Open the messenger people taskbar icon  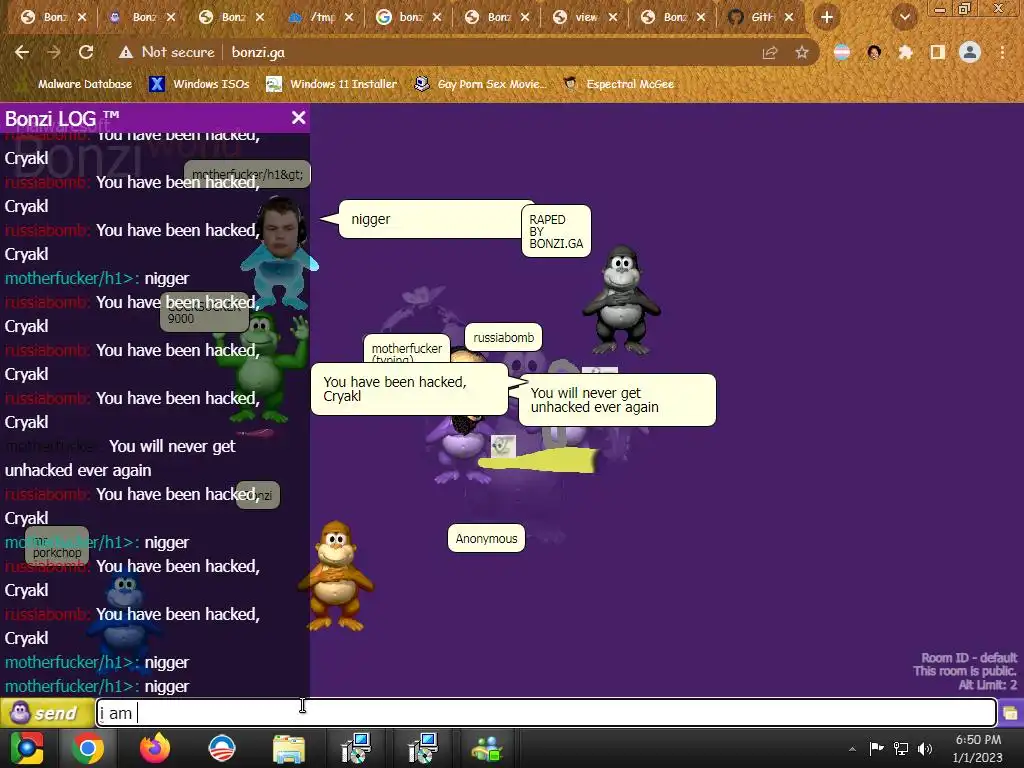[487, 749]
